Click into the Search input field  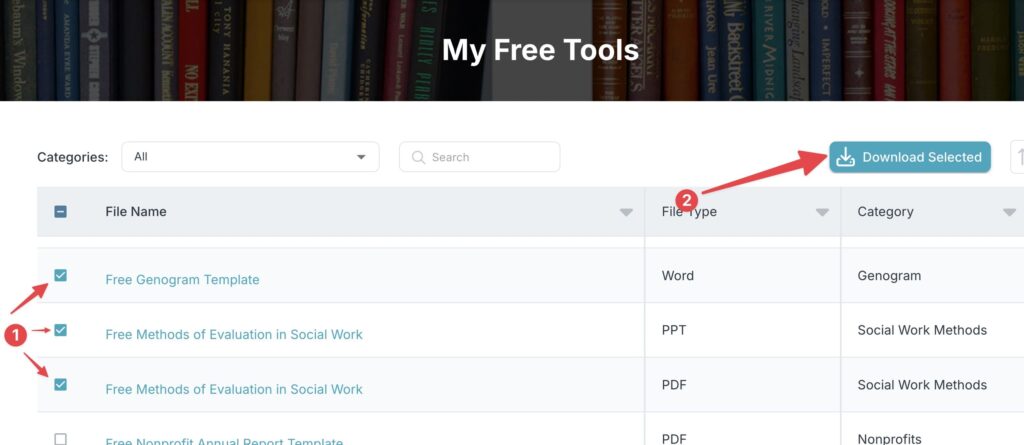click(479, 157)
